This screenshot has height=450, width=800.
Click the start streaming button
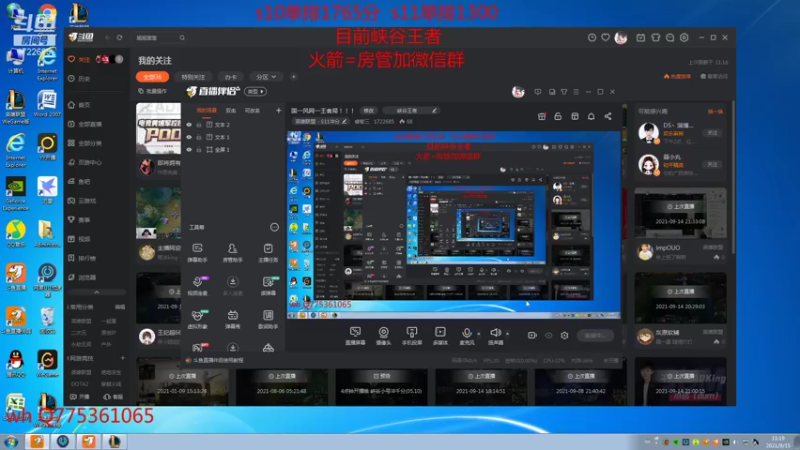595,335
